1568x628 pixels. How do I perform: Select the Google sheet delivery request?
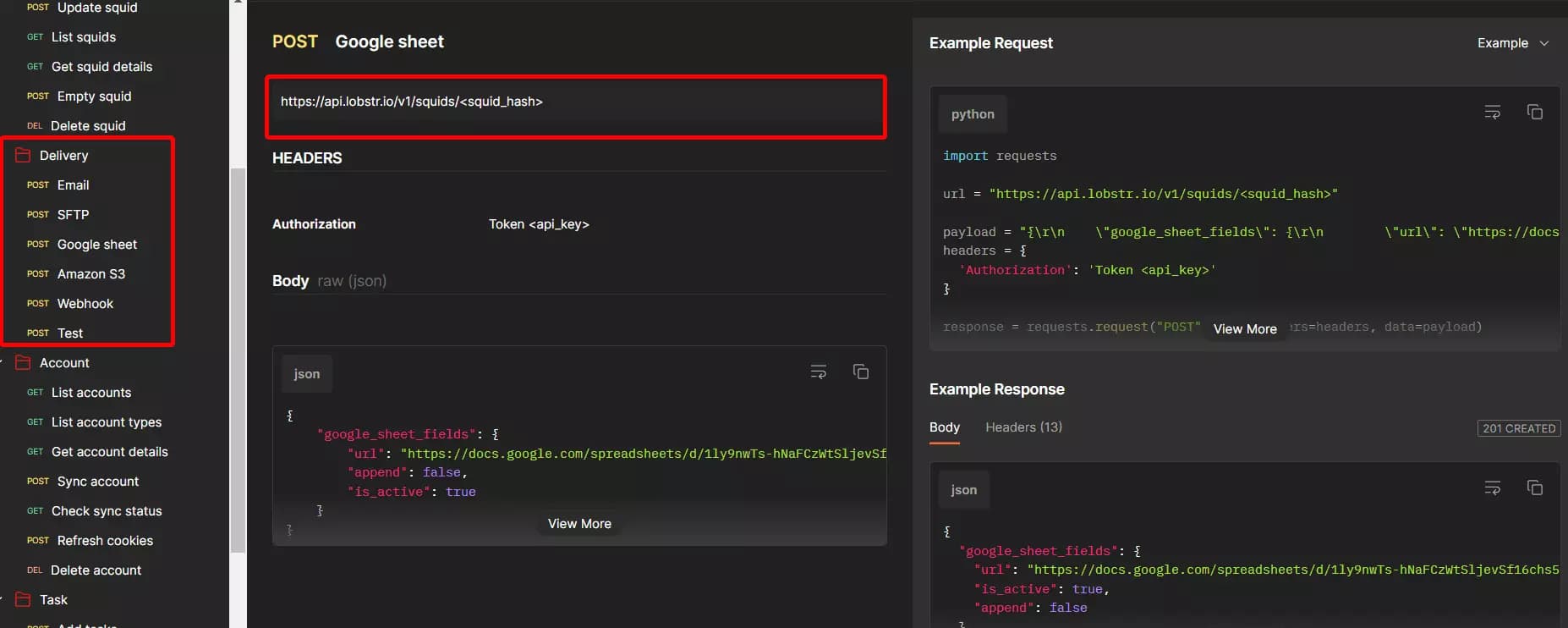(x=96, y=245)
